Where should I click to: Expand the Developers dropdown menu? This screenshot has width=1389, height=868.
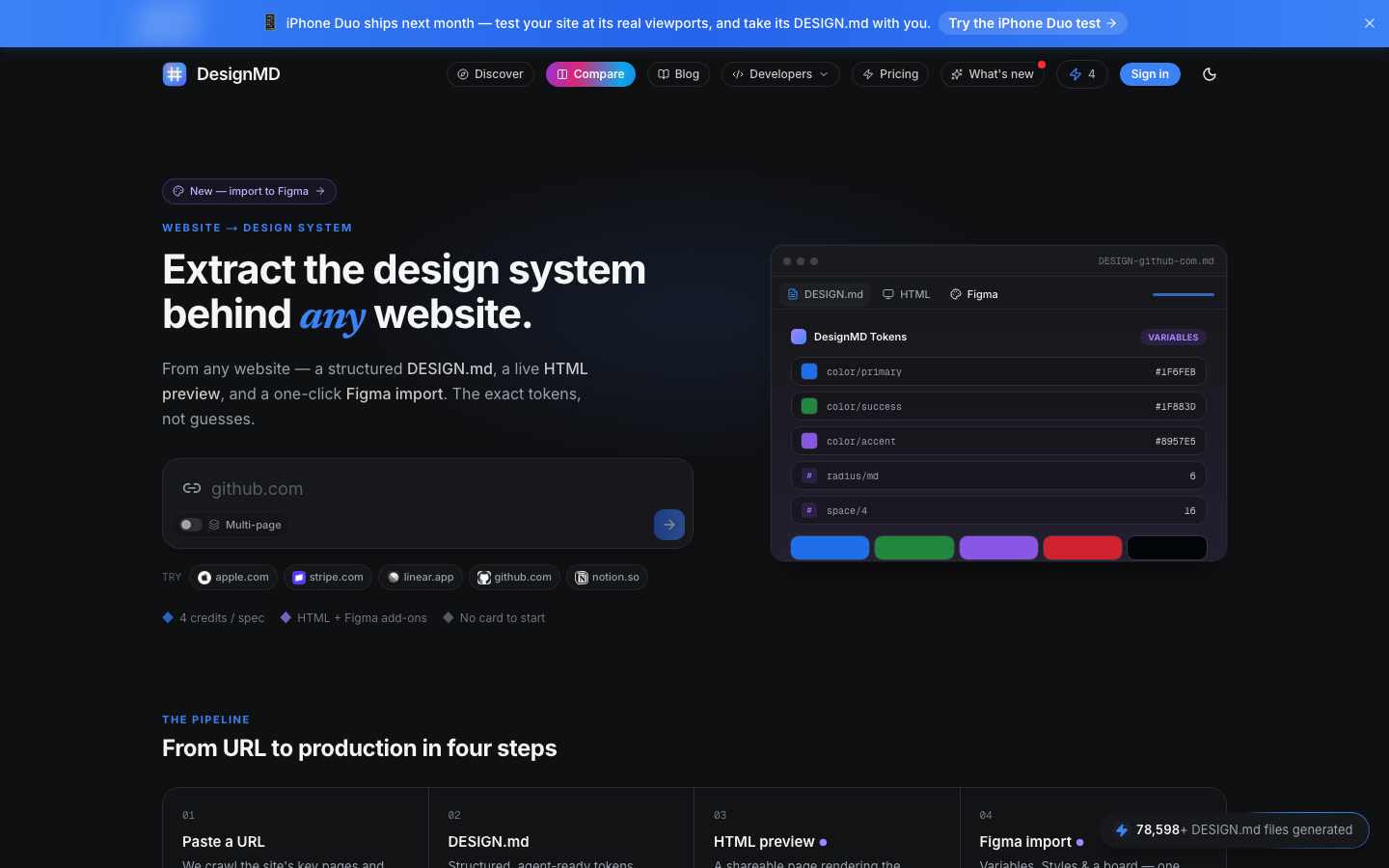pos(780,74)
